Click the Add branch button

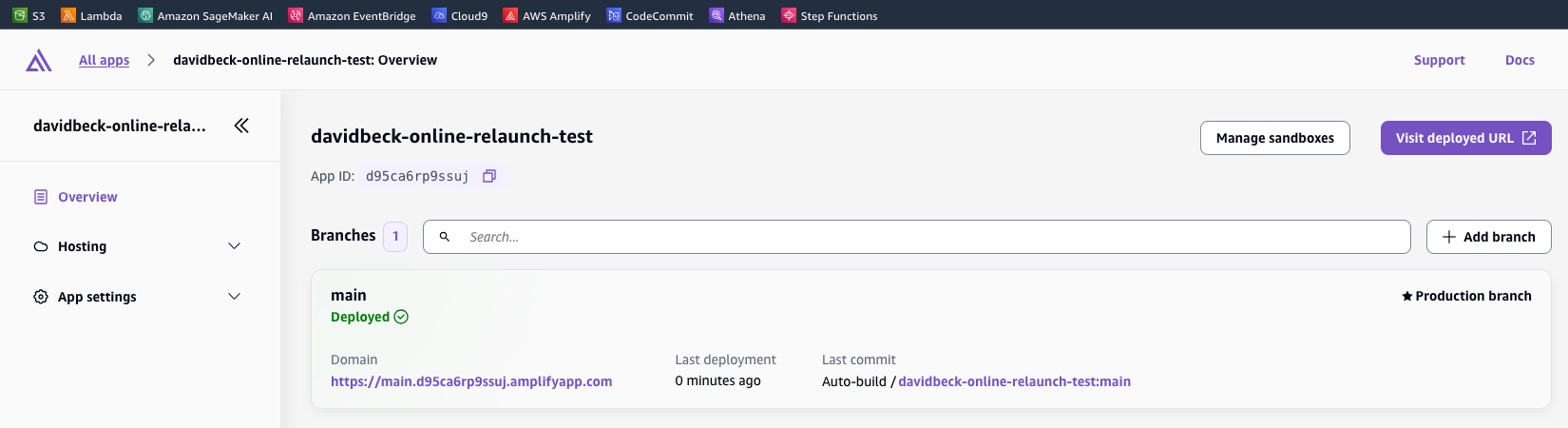click(1488, 237)
